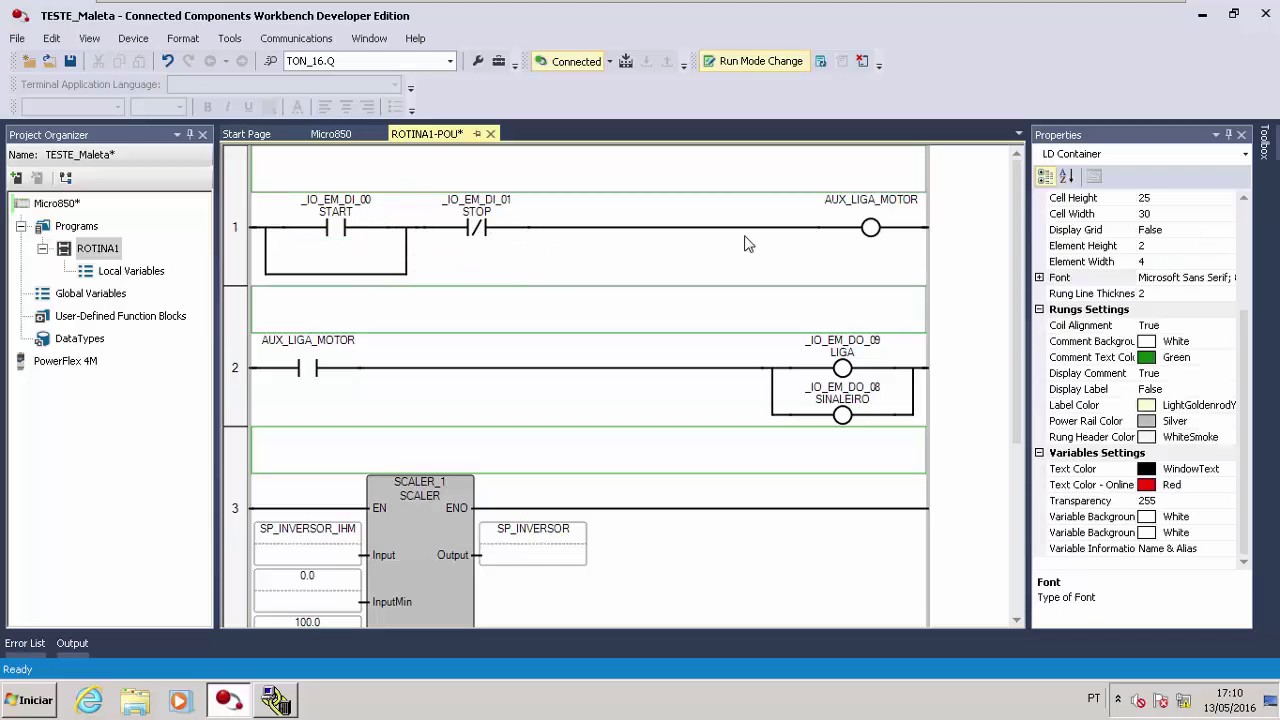The height and width of the screenshot is (720, 1280).
Task: Open the File menu
Action: point(17,38)
